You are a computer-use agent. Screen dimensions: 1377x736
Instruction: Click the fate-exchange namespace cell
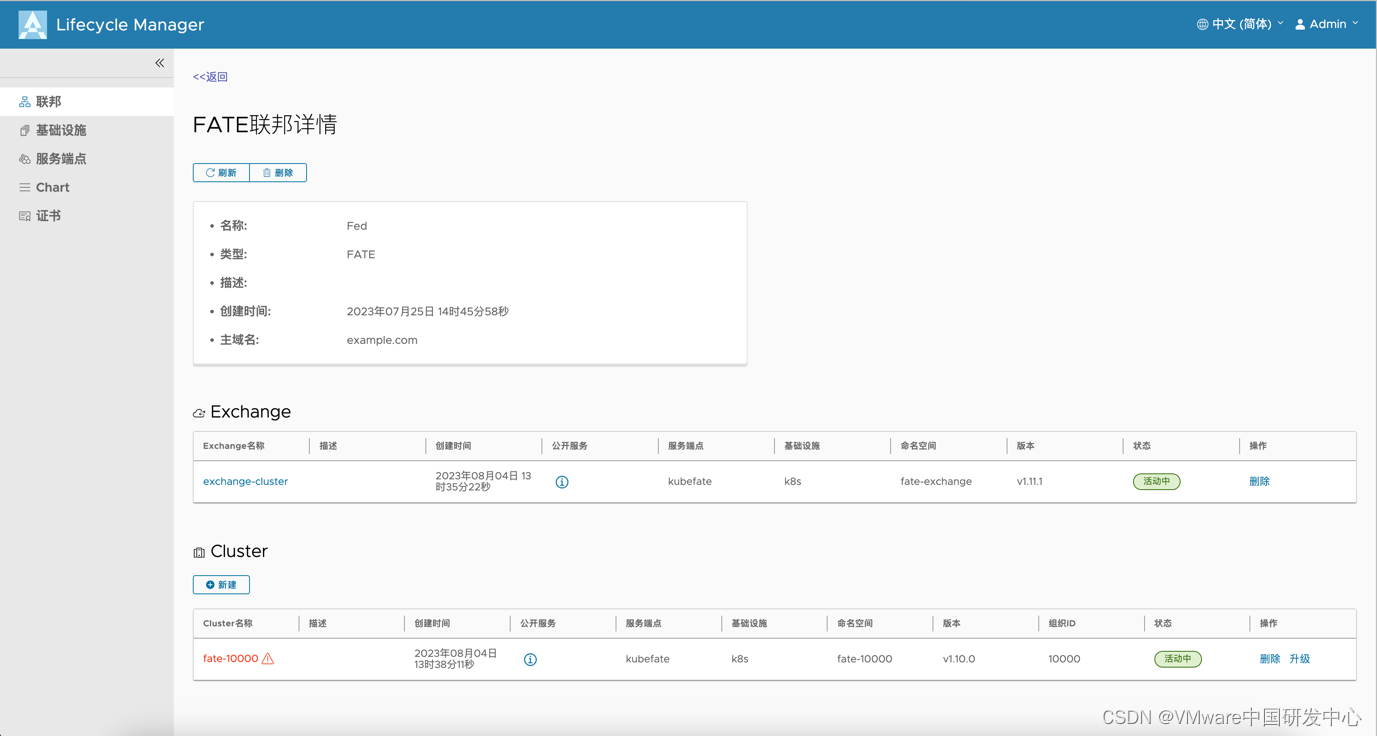coord(936,481)
